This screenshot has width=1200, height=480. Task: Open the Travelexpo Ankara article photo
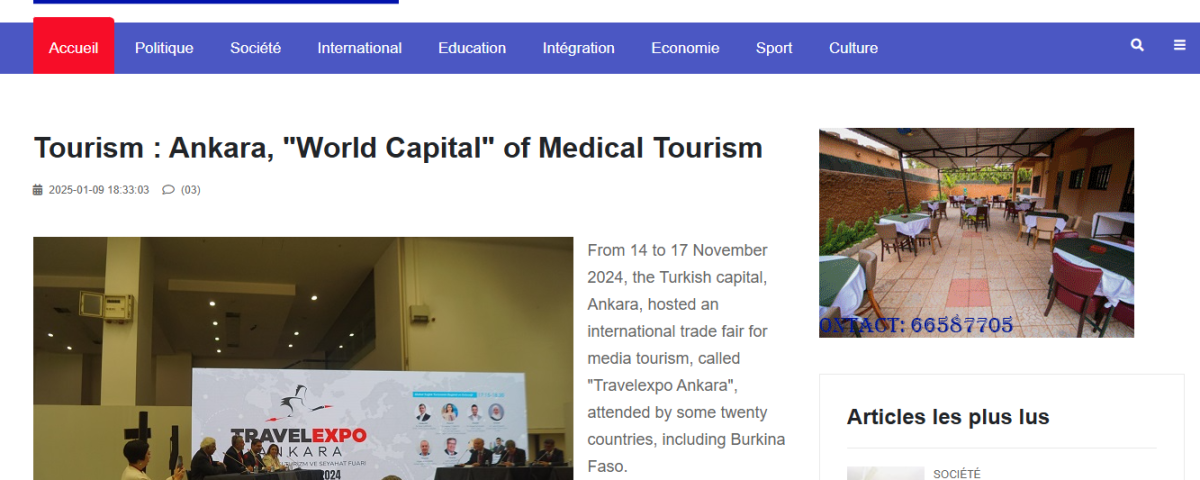tap(303, 358)
